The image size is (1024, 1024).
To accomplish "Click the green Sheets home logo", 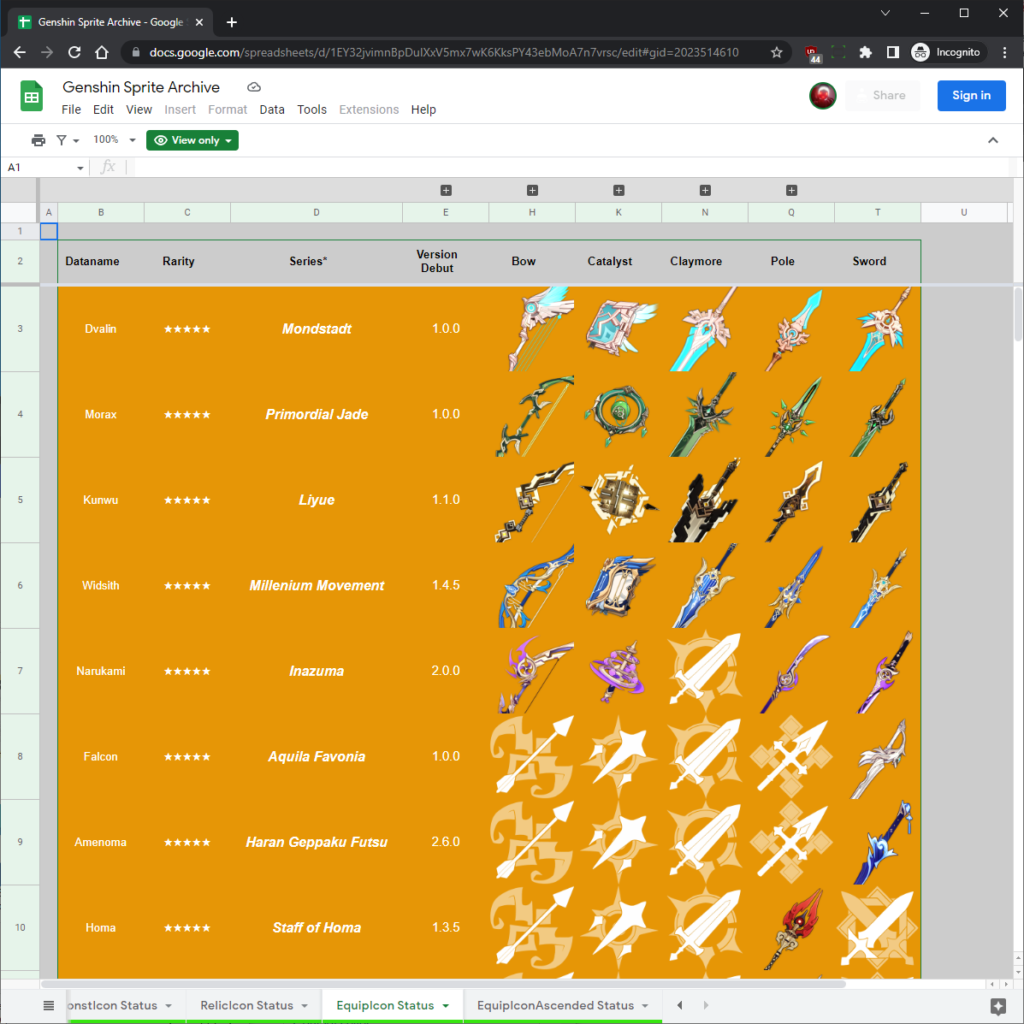I will click(x=31, y=96).
